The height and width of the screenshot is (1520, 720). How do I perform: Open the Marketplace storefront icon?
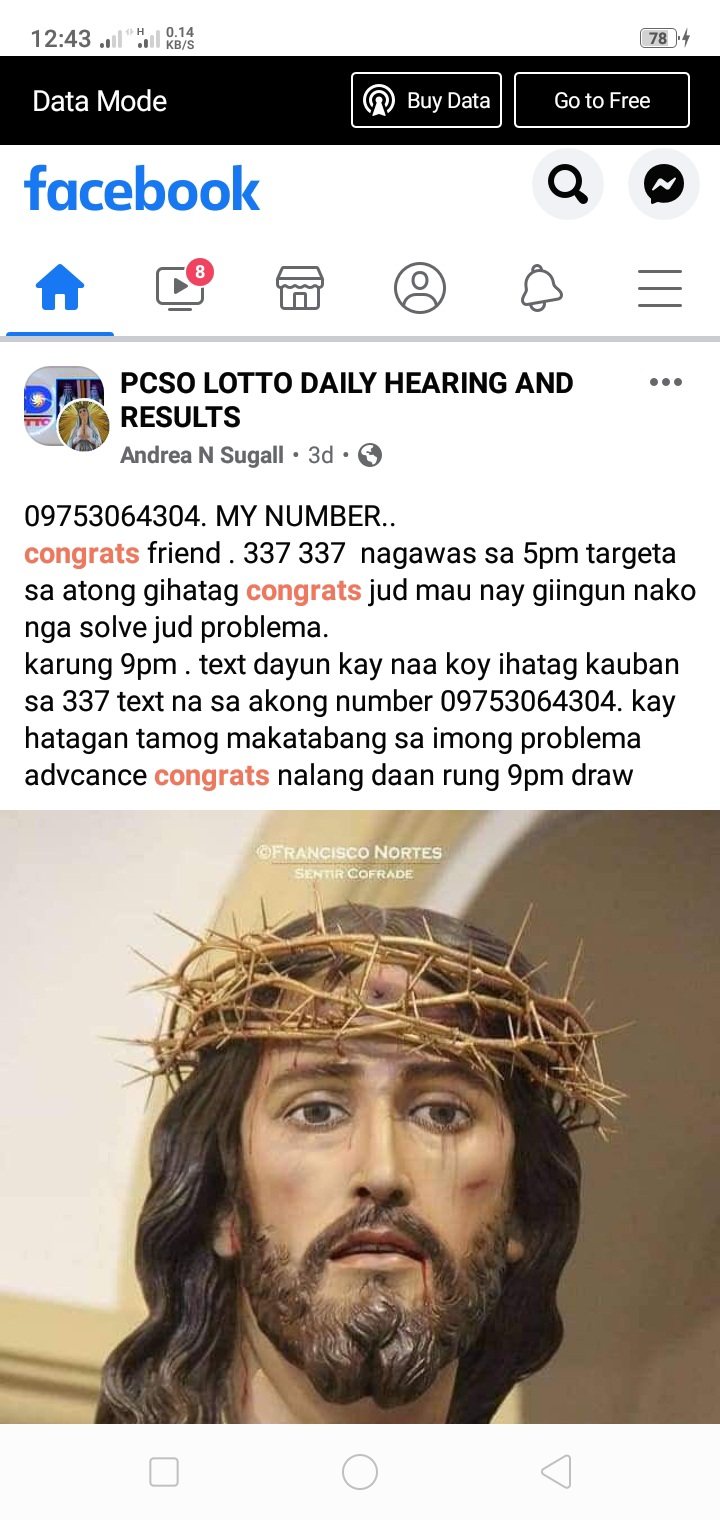300,288
